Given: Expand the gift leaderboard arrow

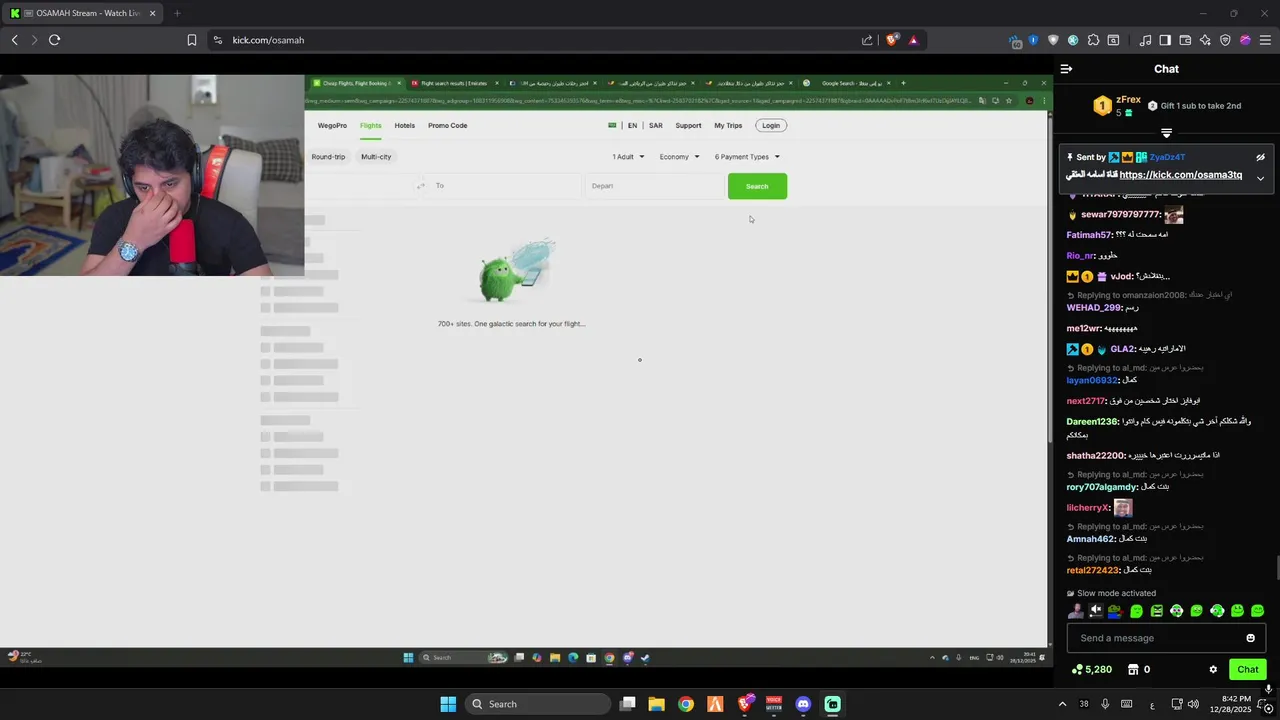Looking at the screenshot, I should (1166, 133).
